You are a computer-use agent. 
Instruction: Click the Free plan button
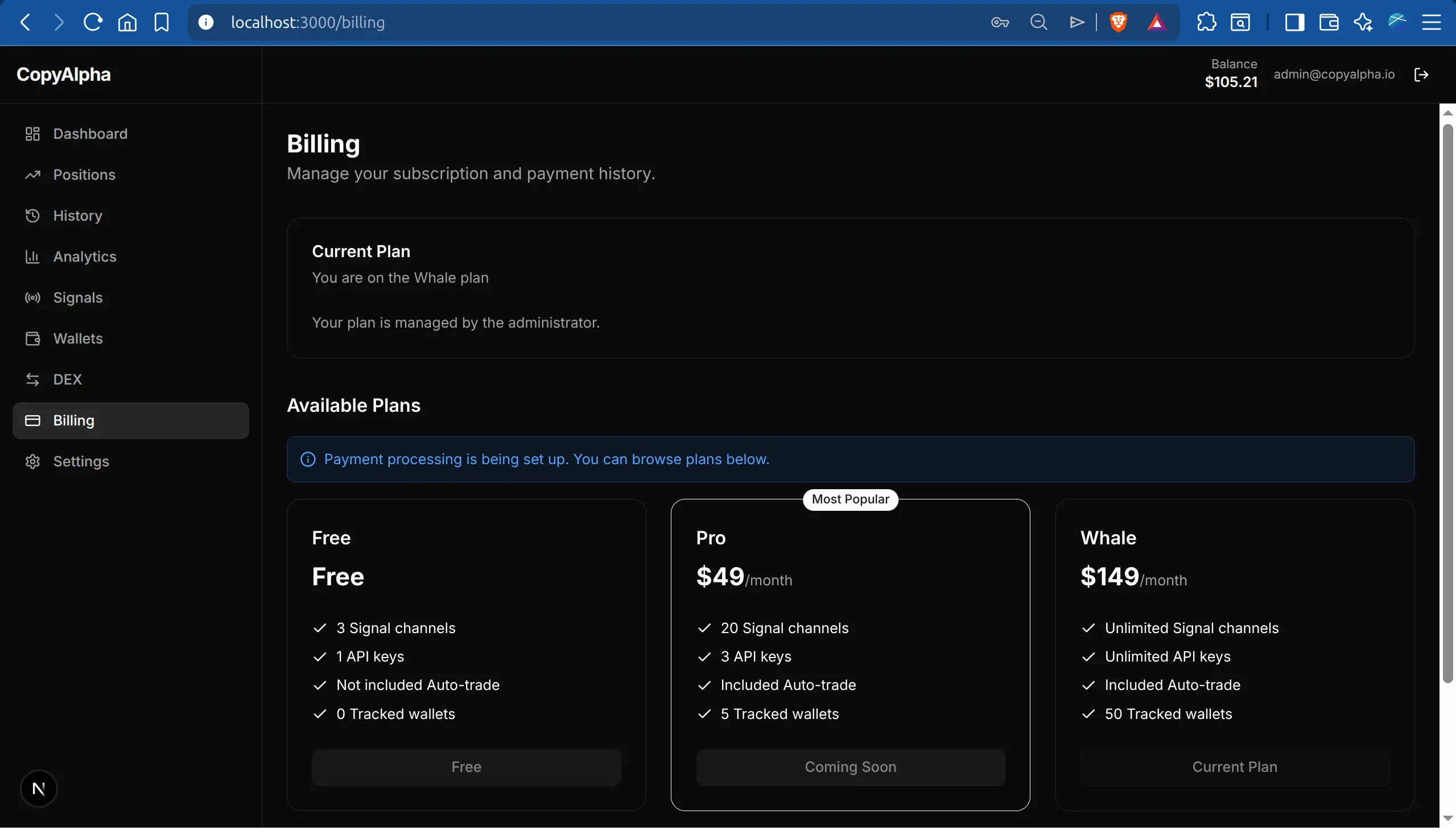(466, 766)
